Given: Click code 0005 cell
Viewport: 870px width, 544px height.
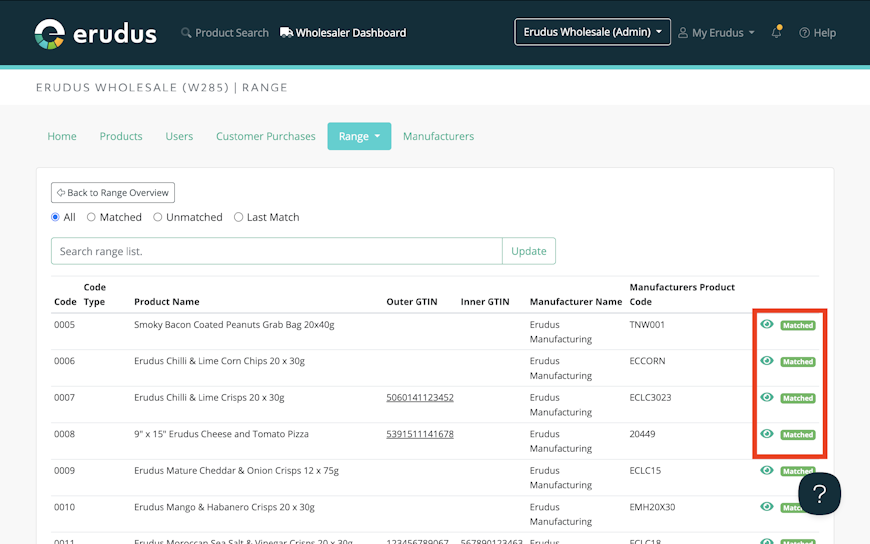Looking at the screenshot, I should (64, 325).
